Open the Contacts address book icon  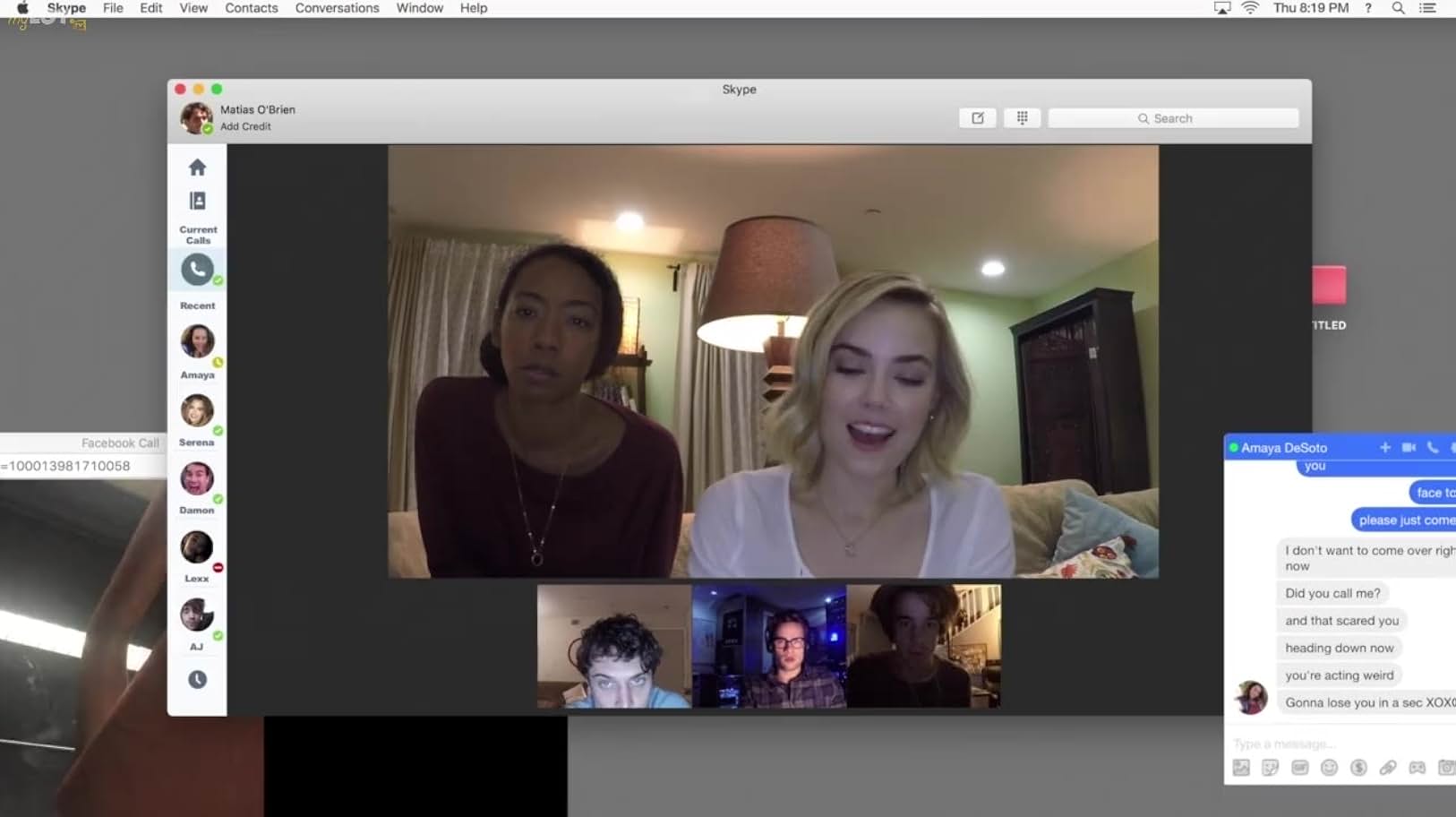197,201
